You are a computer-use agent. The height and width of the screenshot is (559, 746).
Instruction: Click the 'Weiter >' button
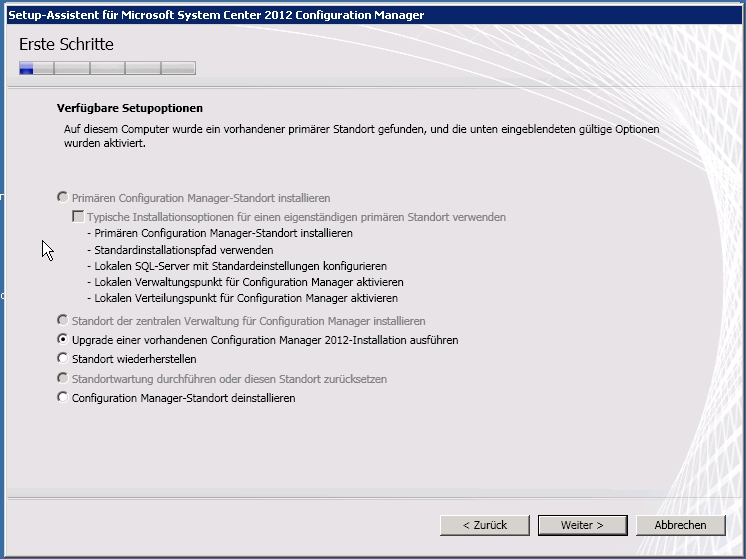(x=582, y=525)
